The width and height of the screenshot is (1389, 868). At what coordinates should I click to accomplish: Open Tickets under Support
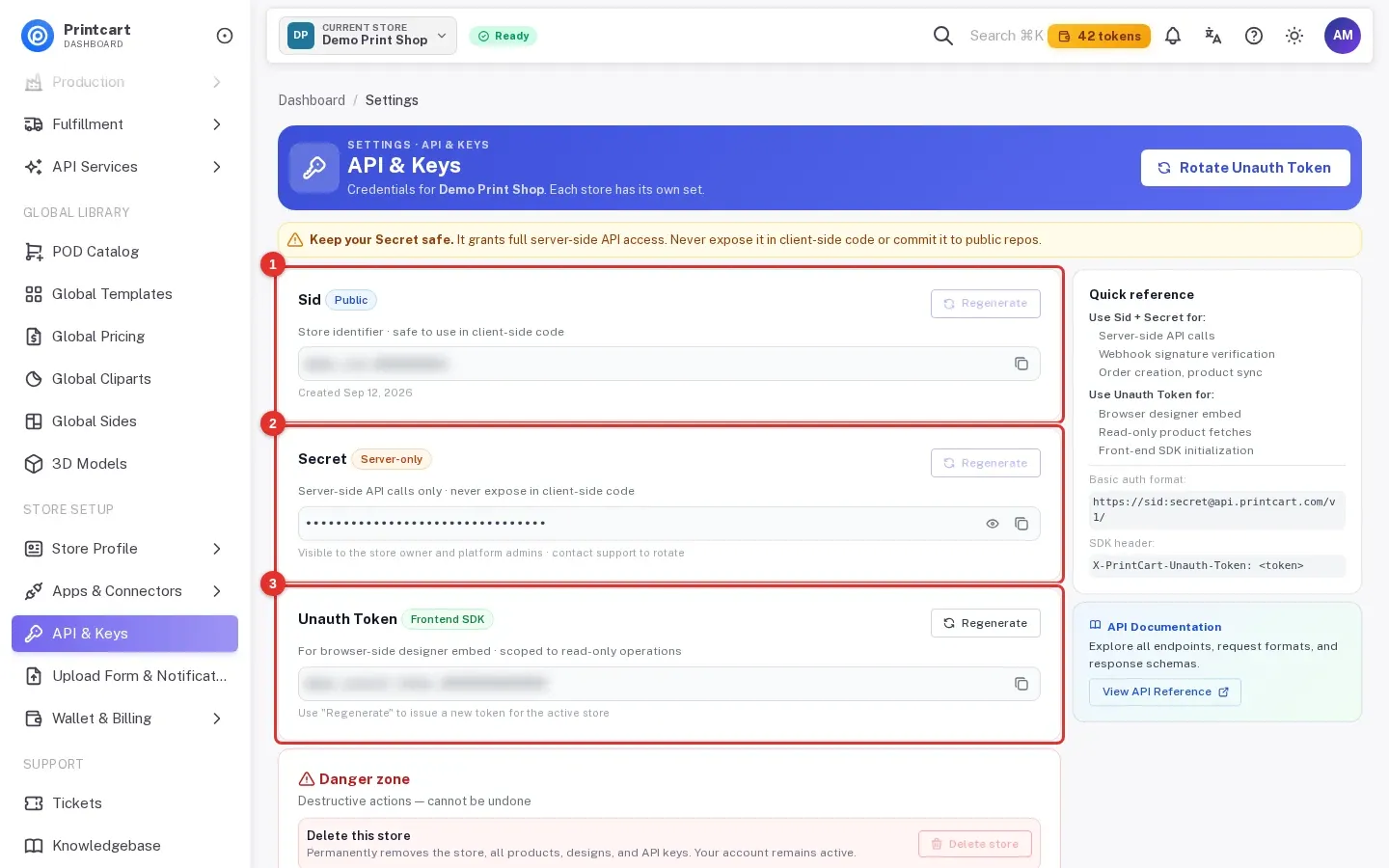(x=124, y=803)
